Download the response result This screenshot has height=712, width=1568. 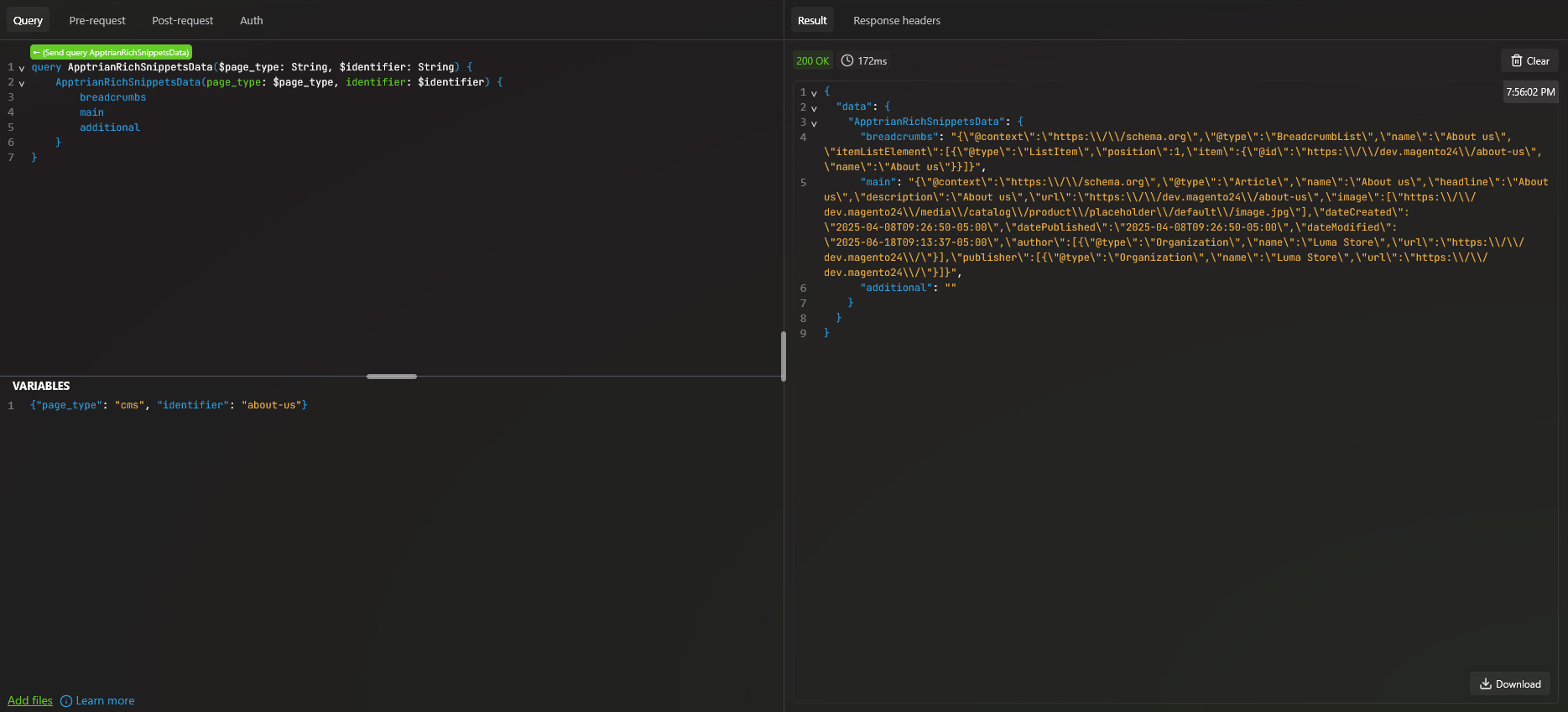pyautogui.click(x=1510, y=683)
